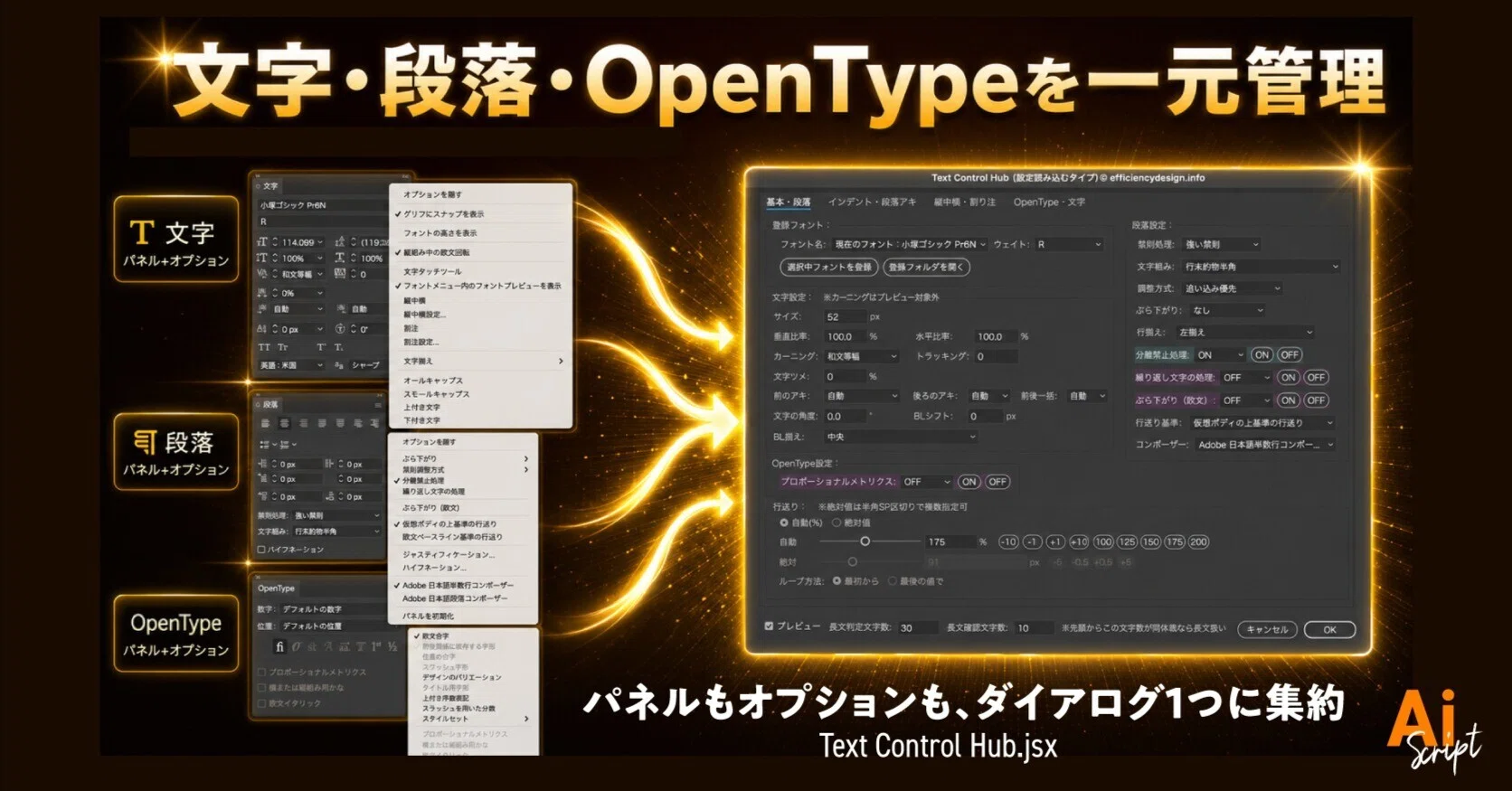
Task: Open the コンポーザー dropdown in the dialog
Action: (x=1265, y=445)
